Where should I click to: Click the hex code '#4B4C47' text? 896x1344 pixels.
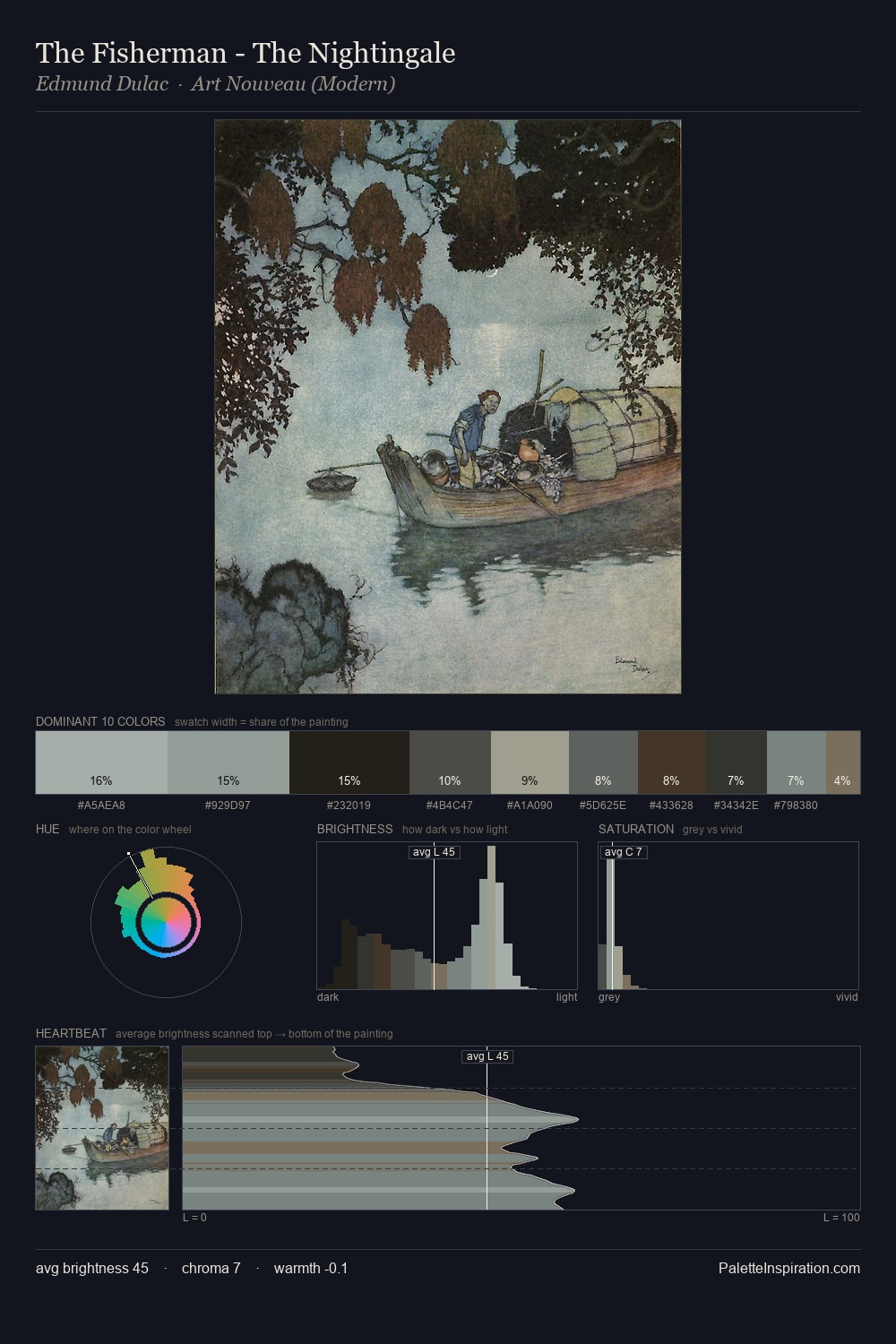[449, 806]
